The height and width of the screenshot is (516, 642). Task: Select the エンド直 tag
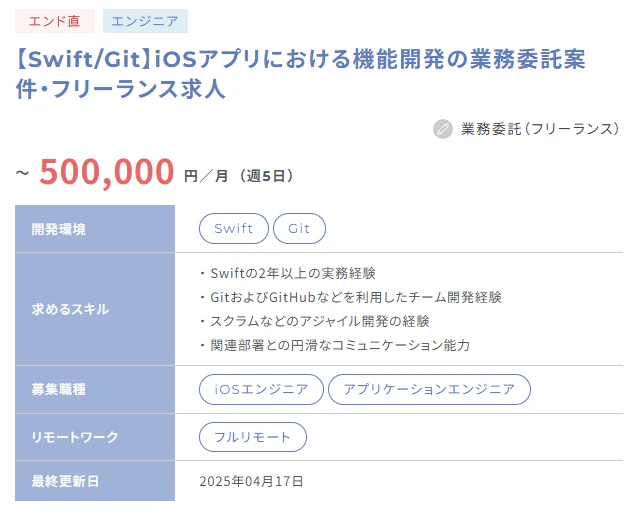[x=56, y=21]
